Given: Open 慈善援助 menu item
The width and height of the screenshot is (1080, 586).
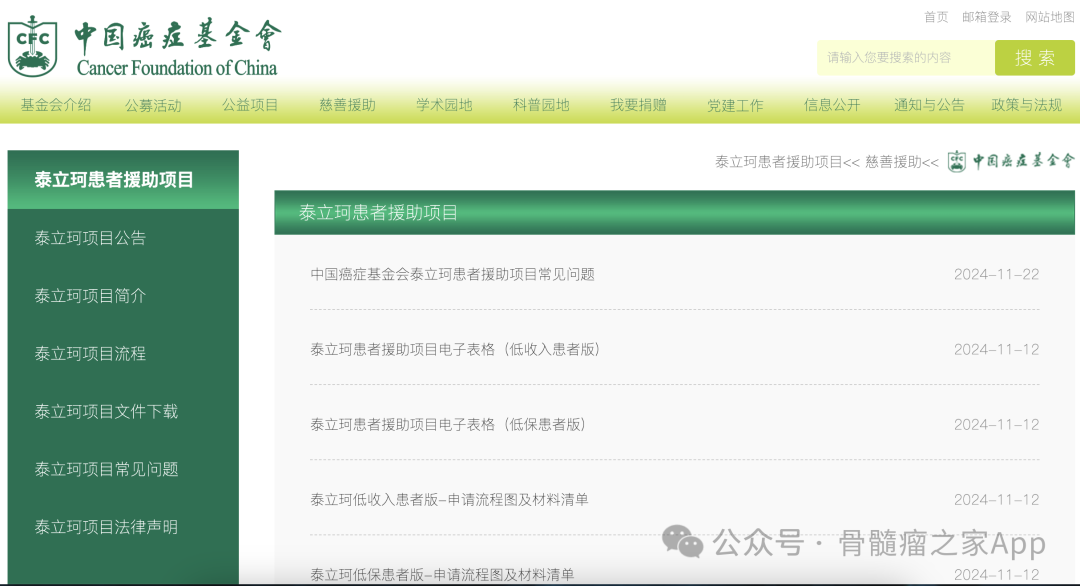Looking at the screenshot, I should pyautogui.click(x=347, y=105).
